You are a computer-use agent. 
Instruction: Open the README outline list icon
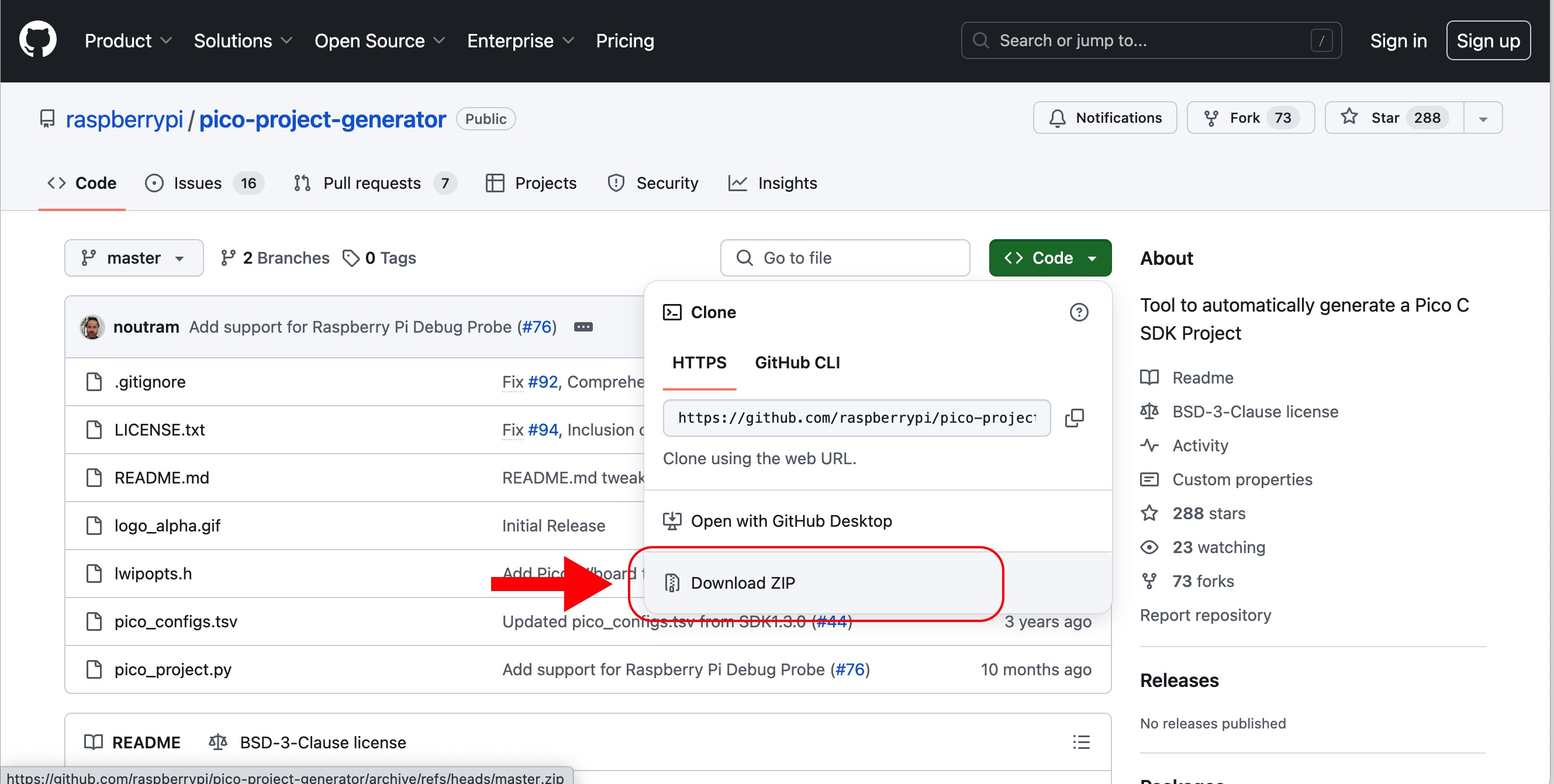coord(1081,742)
